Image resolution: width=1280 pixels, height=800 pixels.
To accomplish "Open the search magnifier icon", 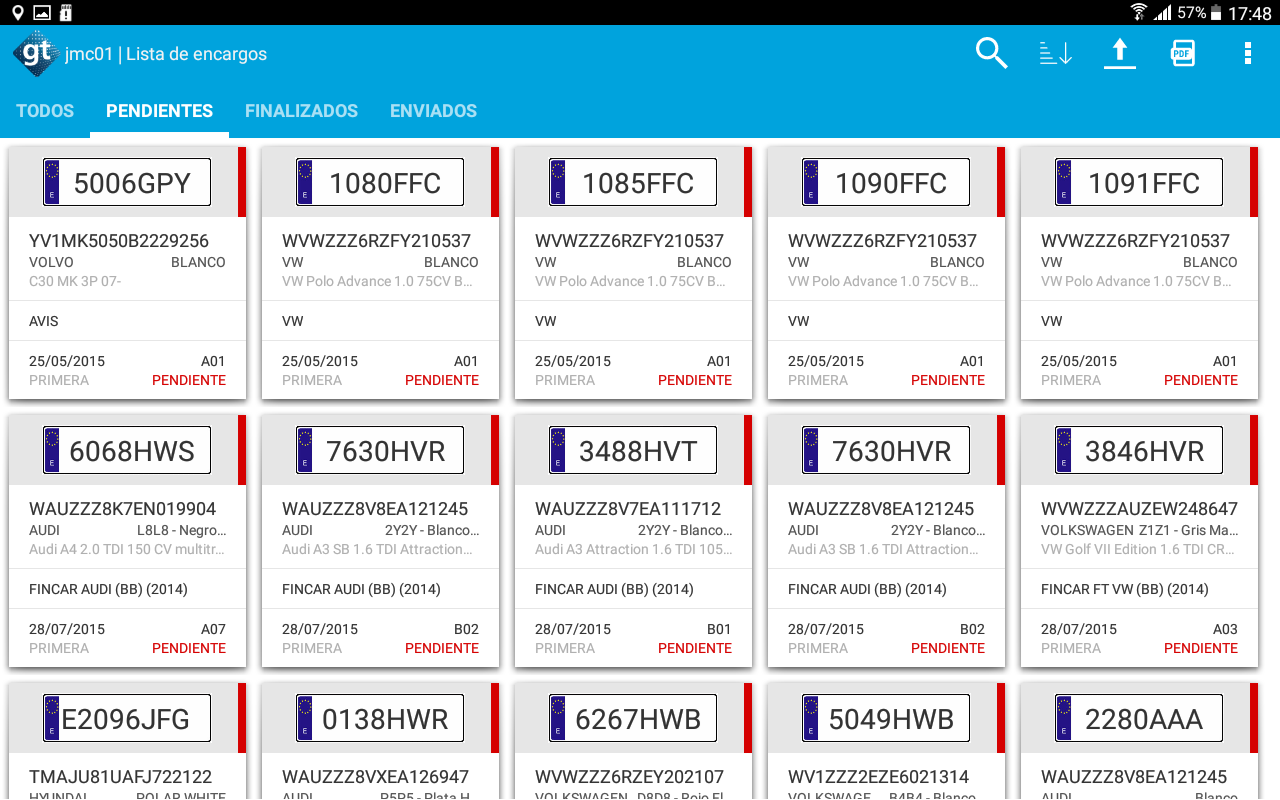I will [x=991, y=53].
